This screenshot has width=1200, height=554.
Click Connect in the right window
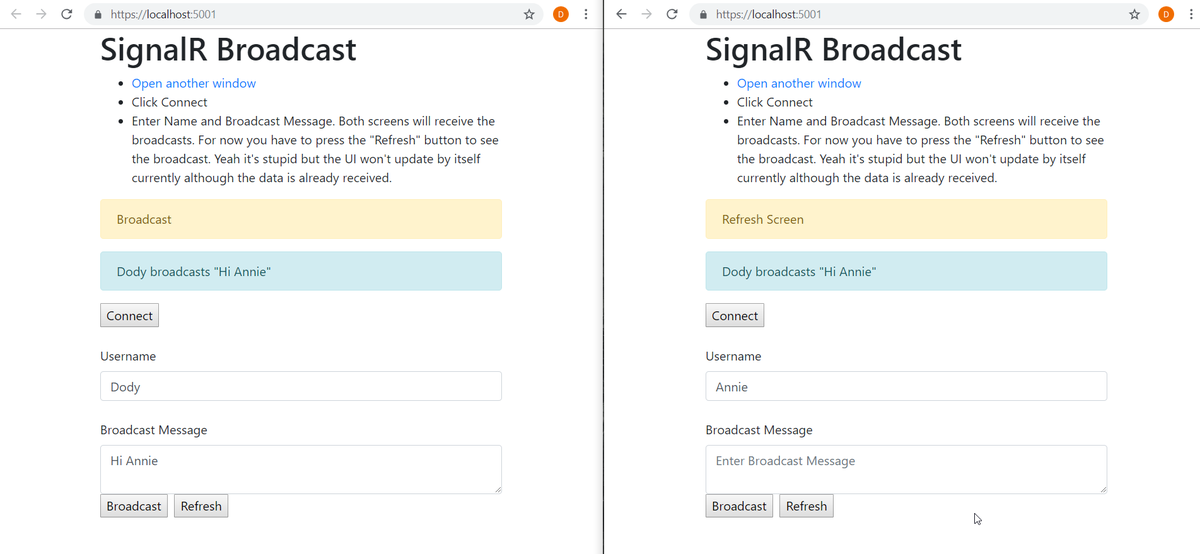click(x=734, y=316)
